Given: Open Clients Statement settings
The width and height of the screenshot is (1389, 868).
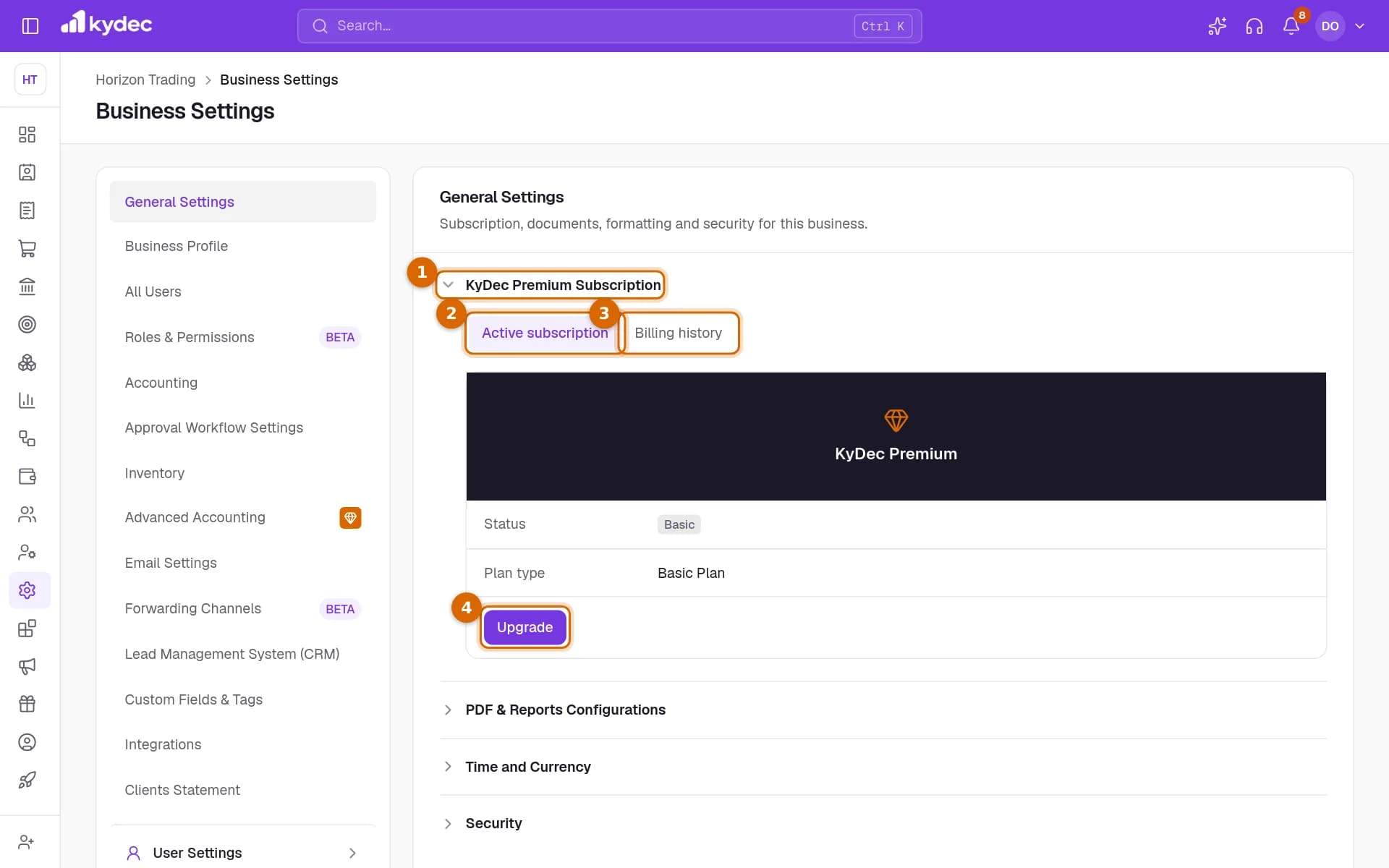Looking at the screenshot, I should (x=243, y=790).
